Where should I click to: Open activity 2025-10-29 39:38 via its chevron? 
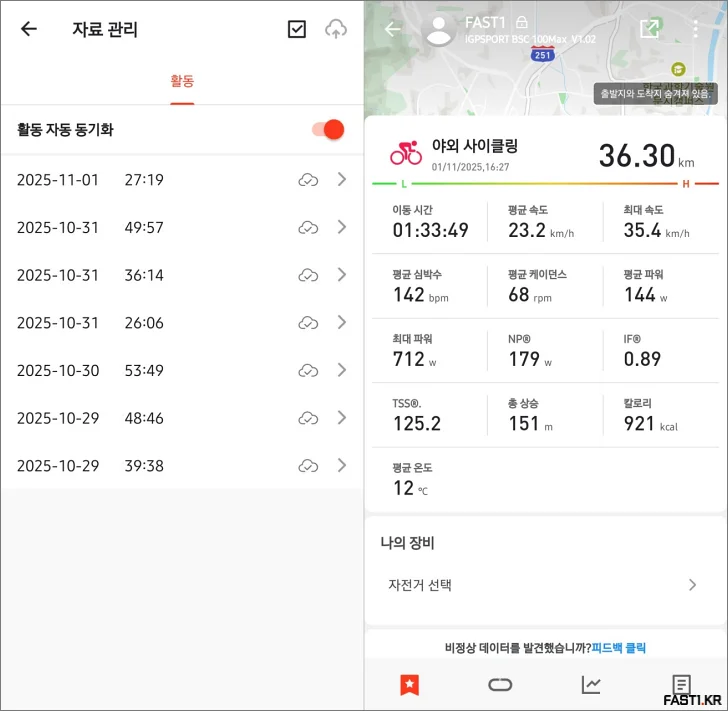(342, 465)
